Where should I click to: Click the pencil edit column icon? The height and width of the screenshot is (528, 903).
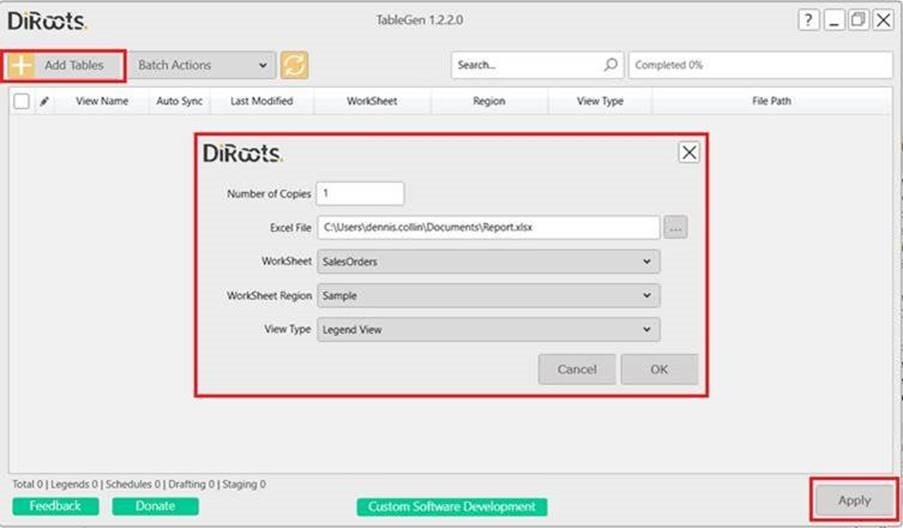coord(44,101)
